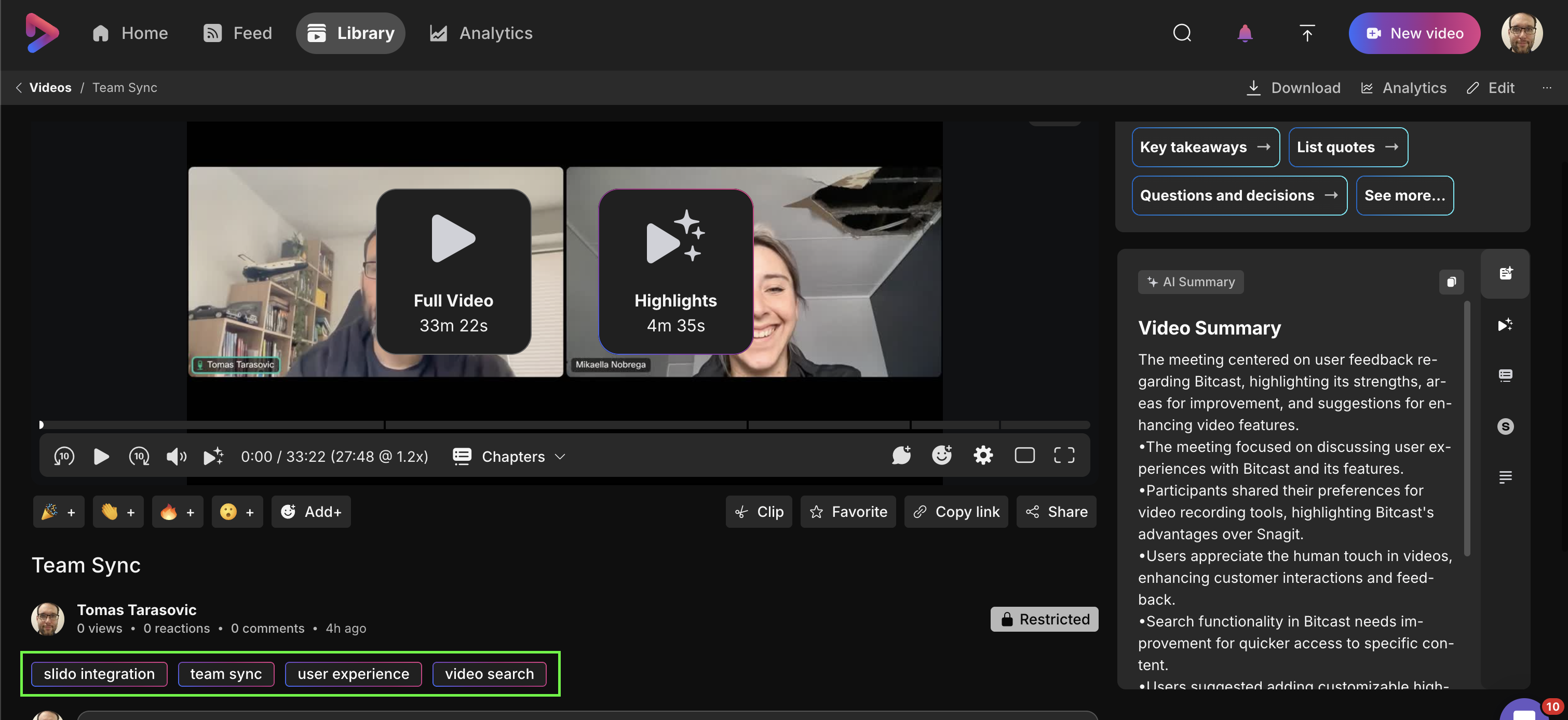The image size is (1568, 720).
Task: Mute the video volume
Action: coord(177,456)
